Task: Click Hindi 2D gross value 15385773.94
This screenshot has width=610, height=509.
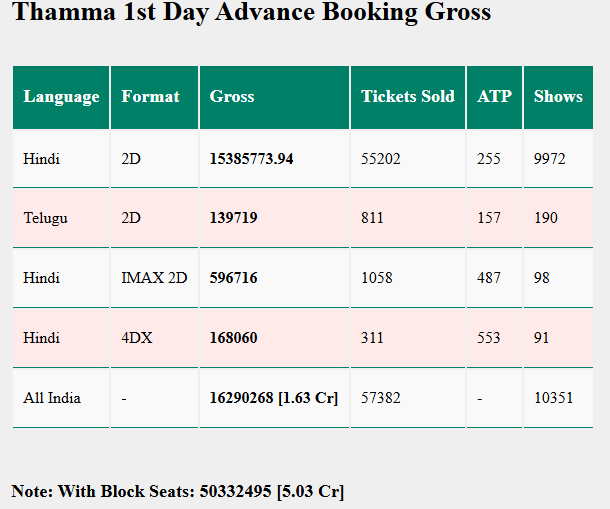Action: pos(251,158)
